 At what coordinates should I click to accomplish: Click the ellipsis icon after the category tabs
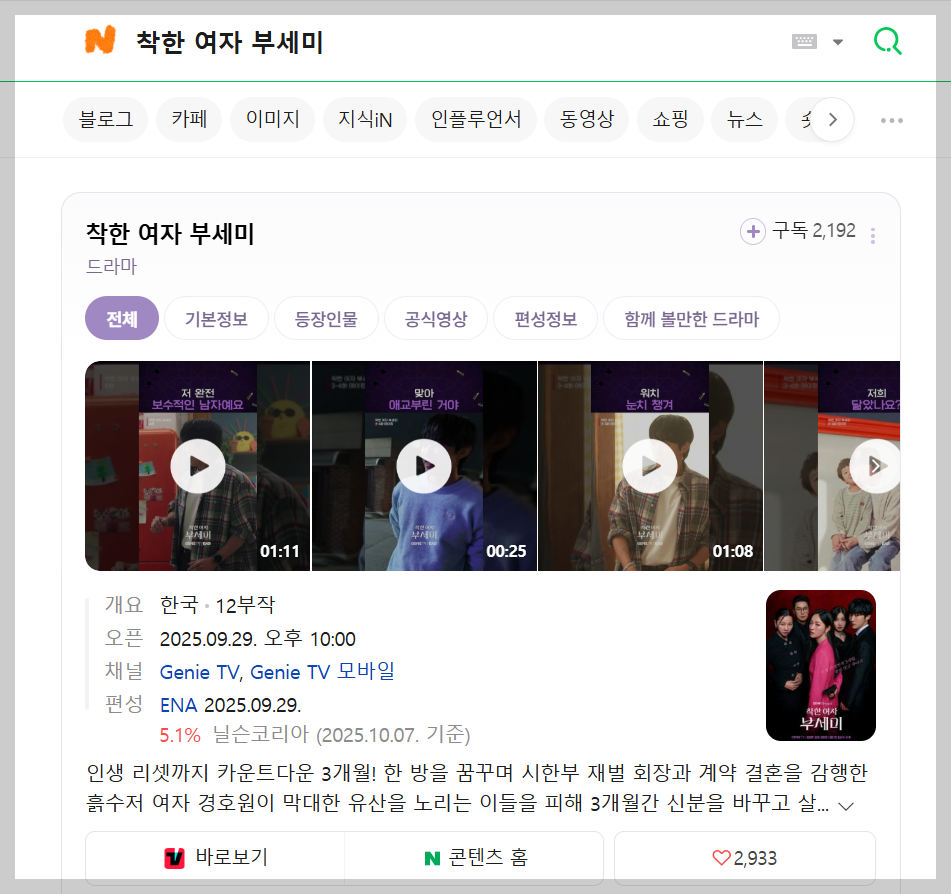pos(890,119)
